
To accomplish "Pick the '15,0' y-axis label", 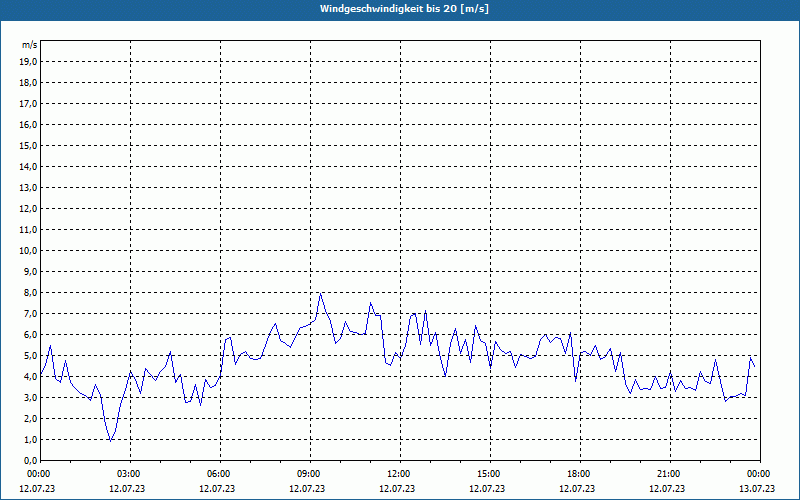I will pos(28,145).
